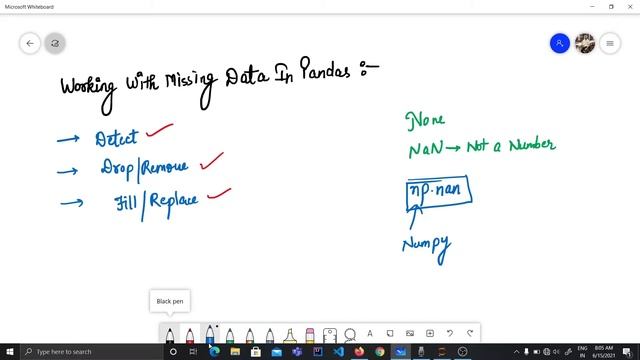Add text with the A tool
Viewport: 640px width, 360px height.
coord(370,333)
